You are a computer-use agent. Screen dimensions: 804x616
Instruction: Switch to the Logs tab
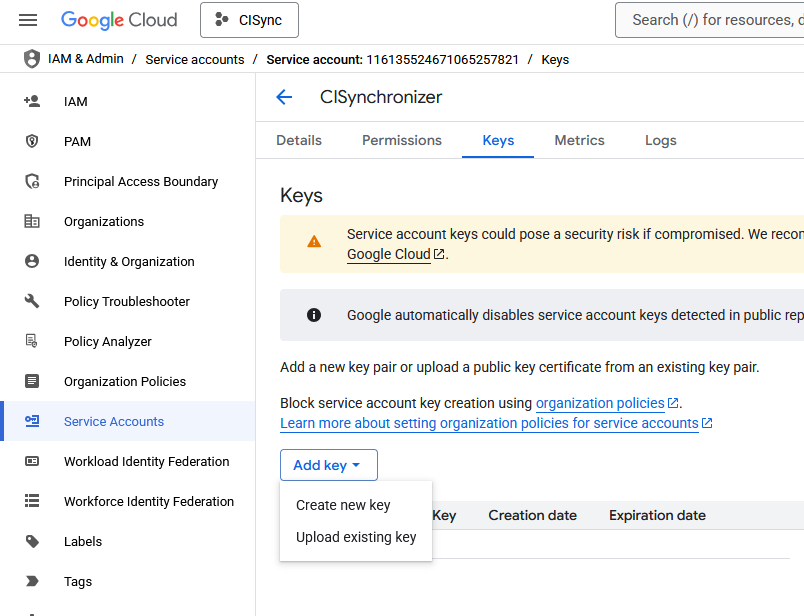[660, 141]
